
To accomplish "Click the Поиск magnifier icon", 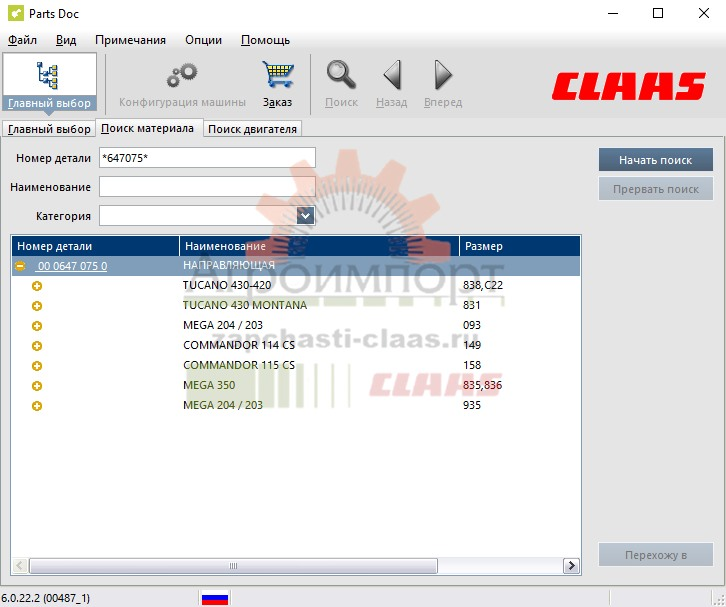I will click(341, 75).
